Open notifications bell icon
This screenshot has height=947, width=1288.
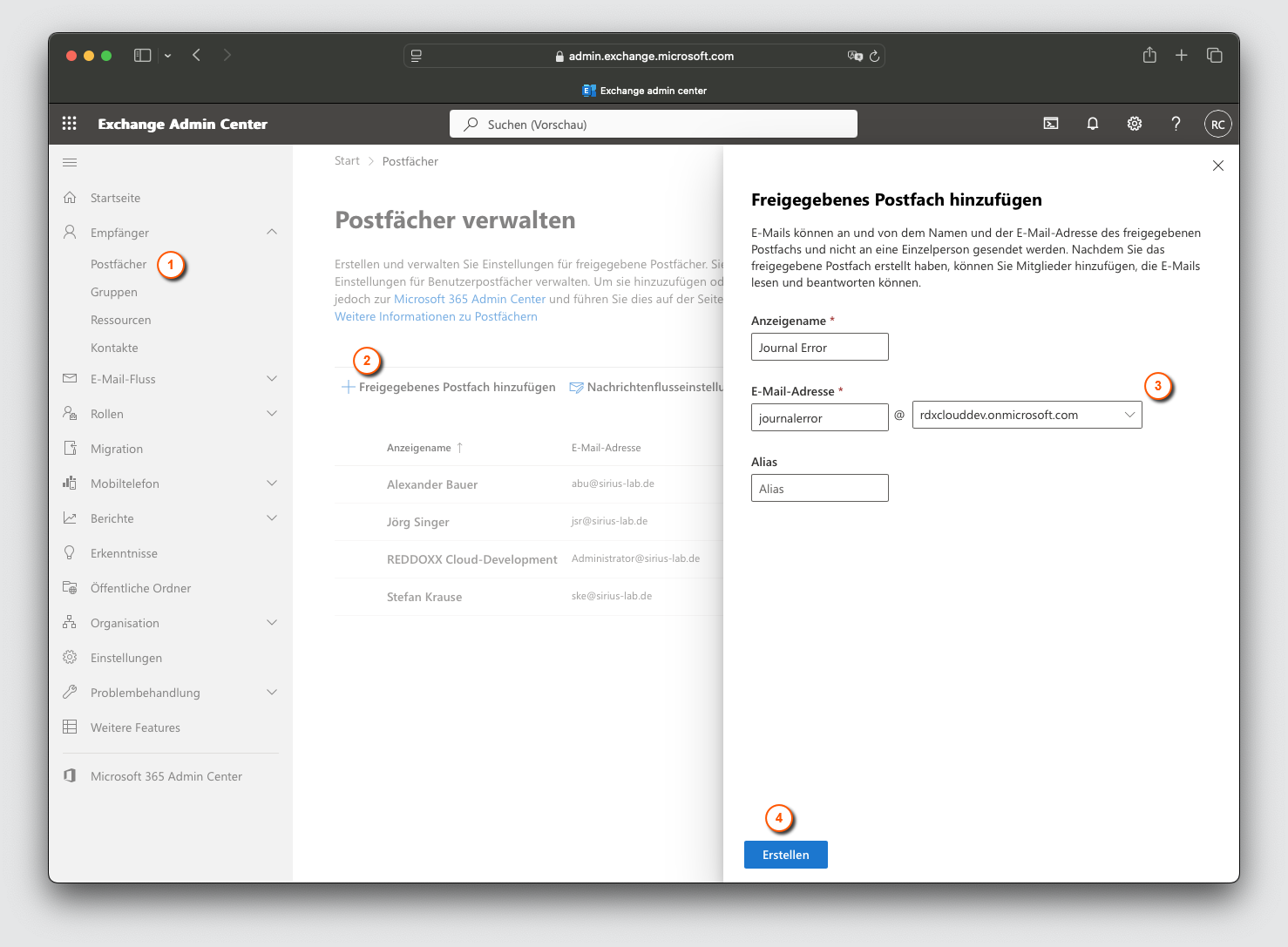click(x=1093, y=124)
